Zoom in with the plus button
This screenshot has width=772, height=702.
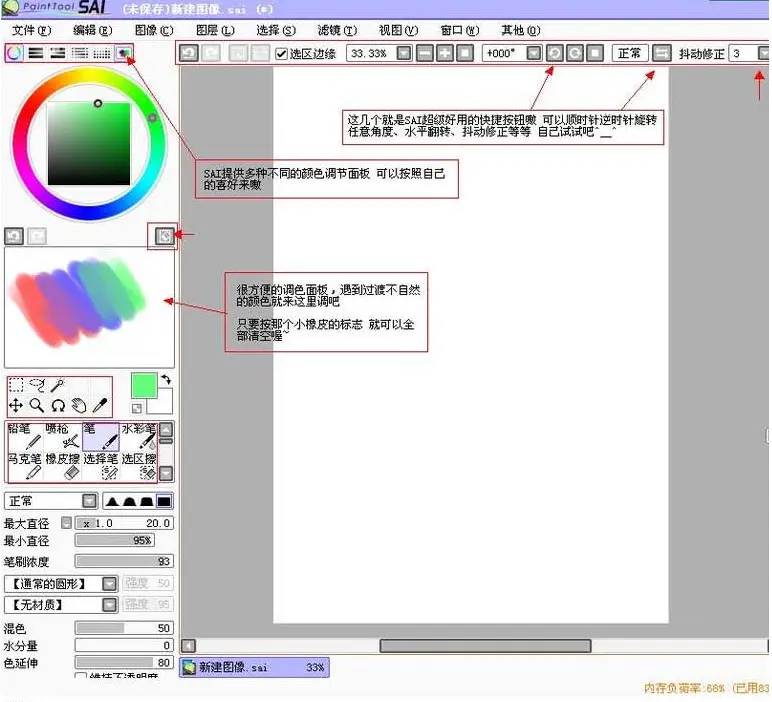coord(445,53)
